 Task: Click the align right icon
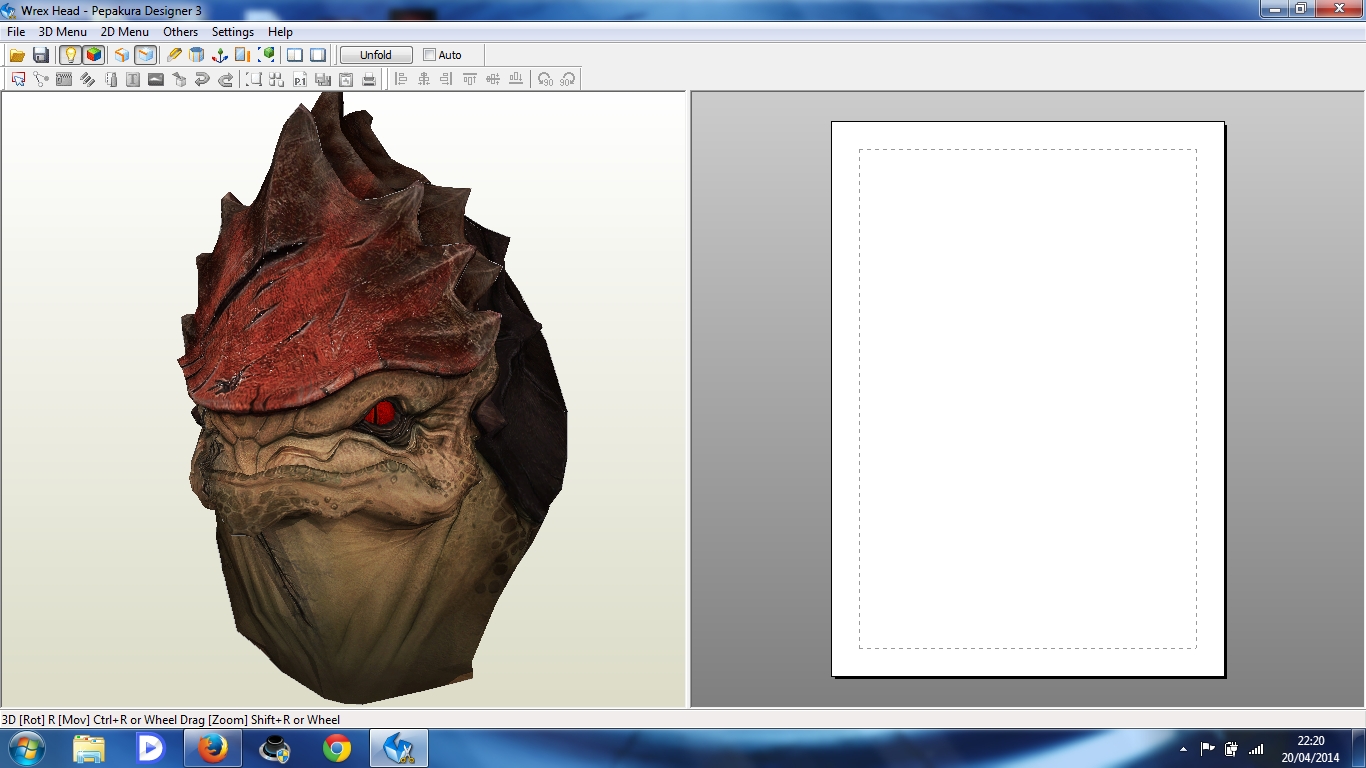pyautogui.click(x=447, y=79)
